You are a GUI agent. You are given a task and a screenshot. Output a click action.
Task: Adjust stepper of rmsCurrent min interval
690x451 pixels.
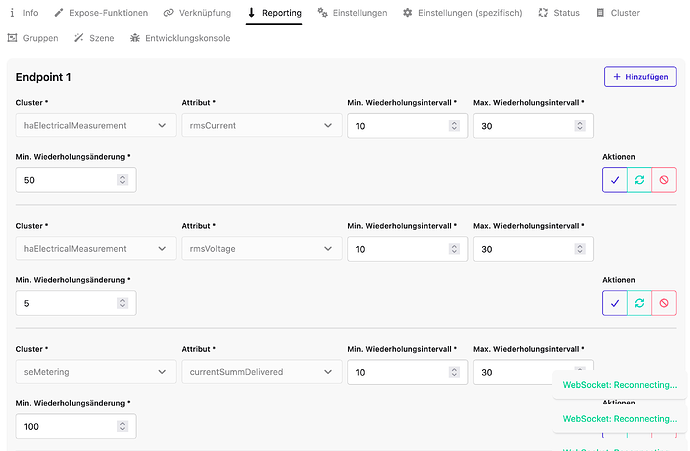(454, 126)
